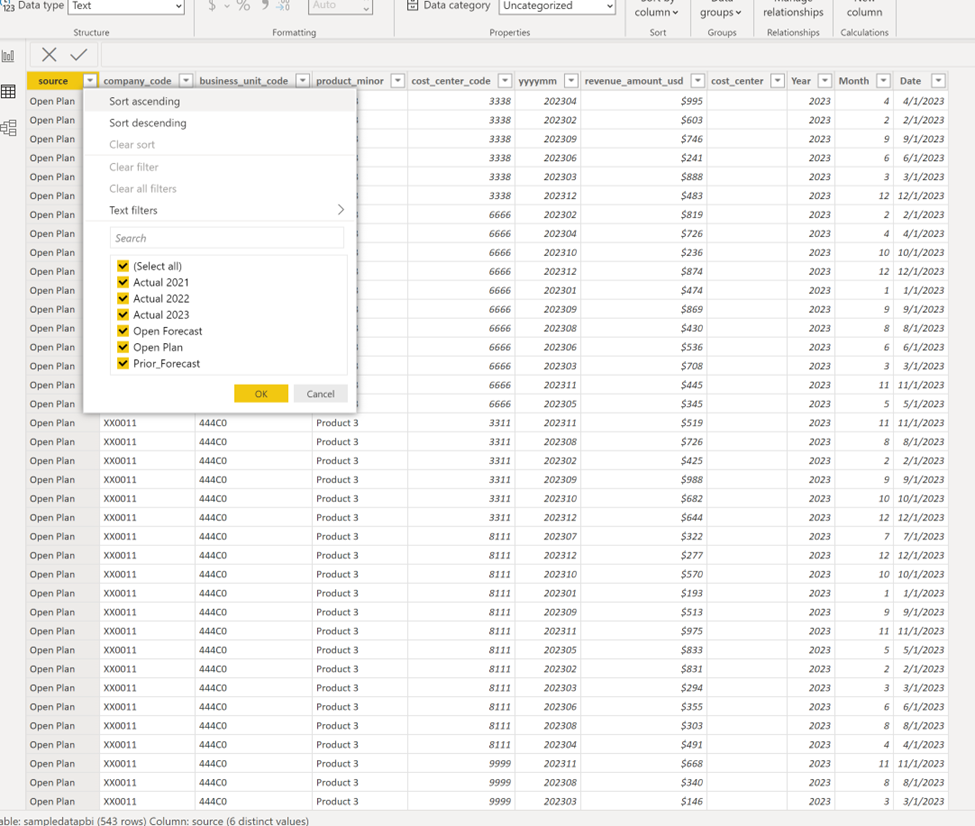The width and height of the screenshot is (975, 826).
Task: Open the source column filter dropdown
Action: (x=90, y=81)
